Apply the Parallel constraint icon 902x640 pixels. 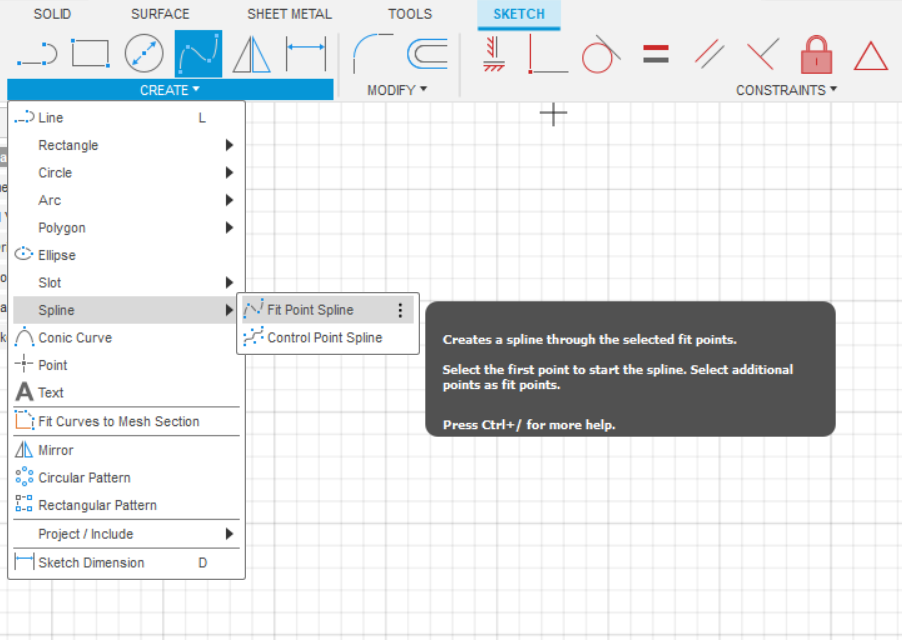(x=709, y=53)
